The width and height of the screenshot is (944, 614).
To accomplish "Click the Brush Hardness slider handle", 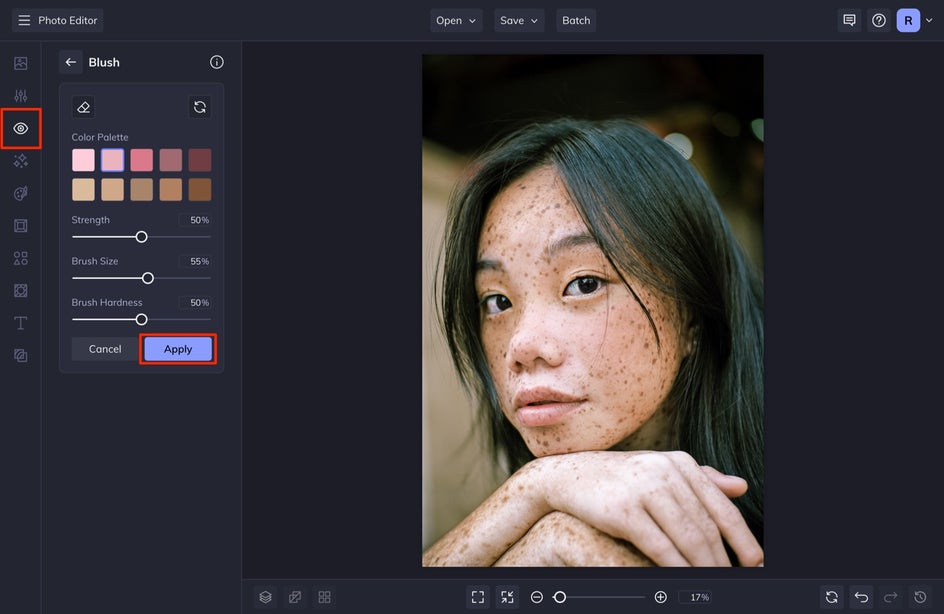I will coord(141,320).
